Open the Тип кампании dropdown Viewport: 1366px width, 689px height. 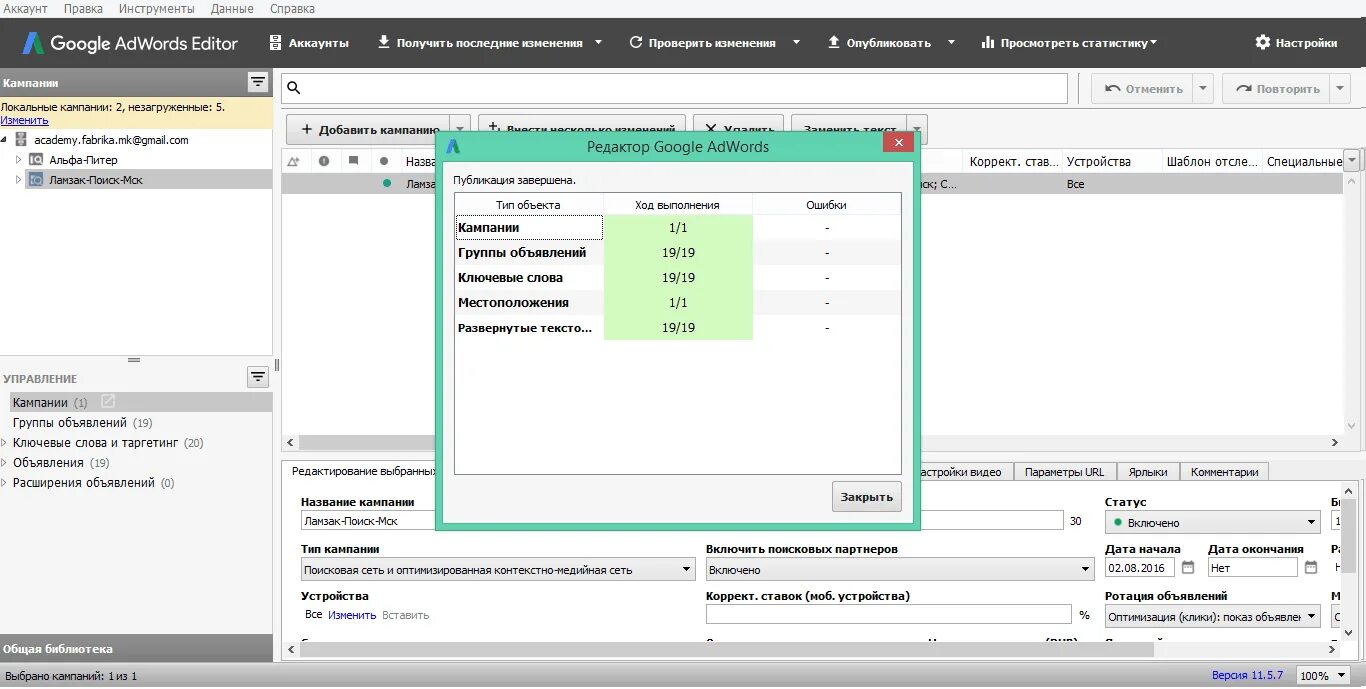point(498,570)
